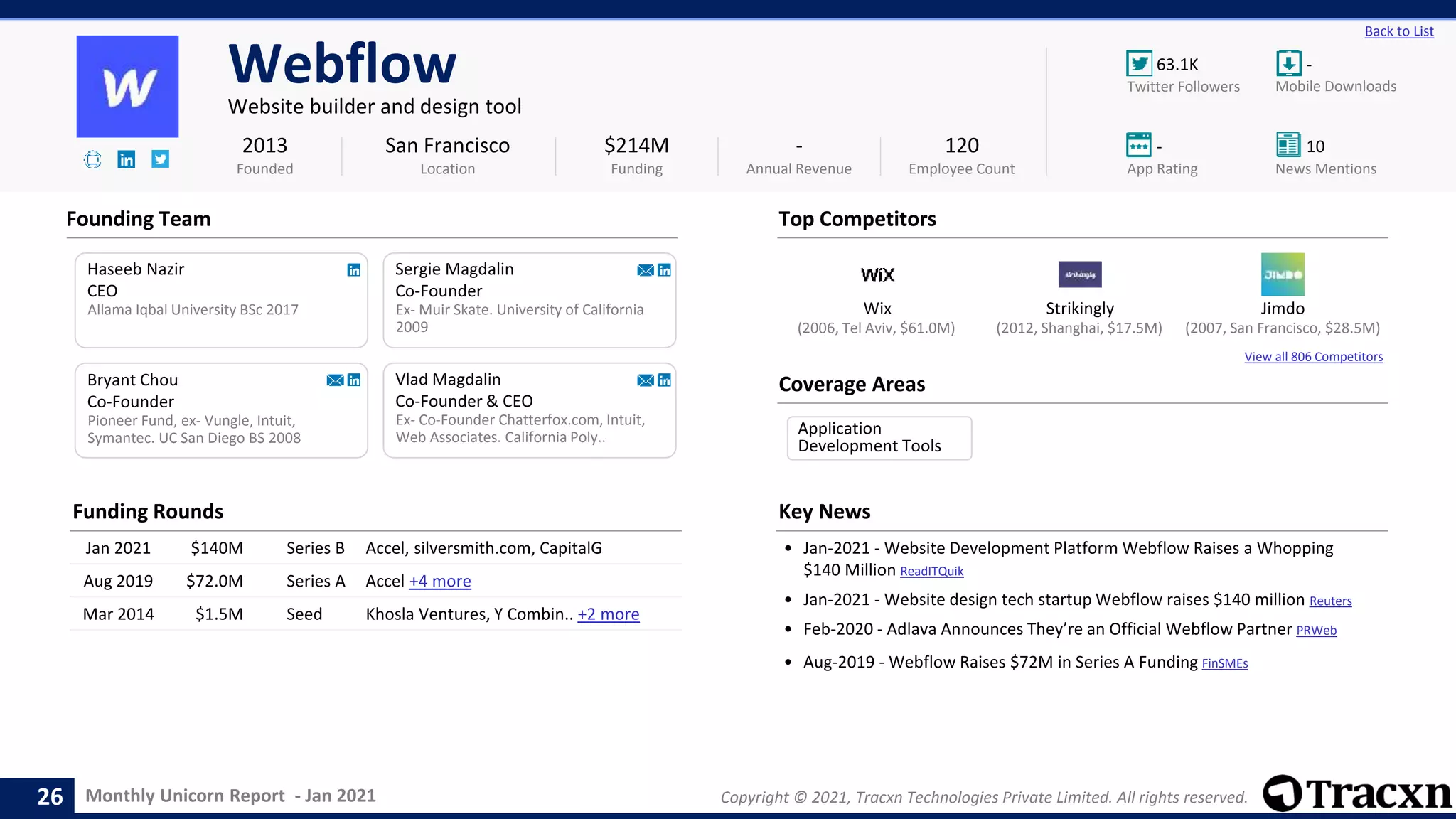
Task: Click the $140M Series B amount
Action: 217,548
